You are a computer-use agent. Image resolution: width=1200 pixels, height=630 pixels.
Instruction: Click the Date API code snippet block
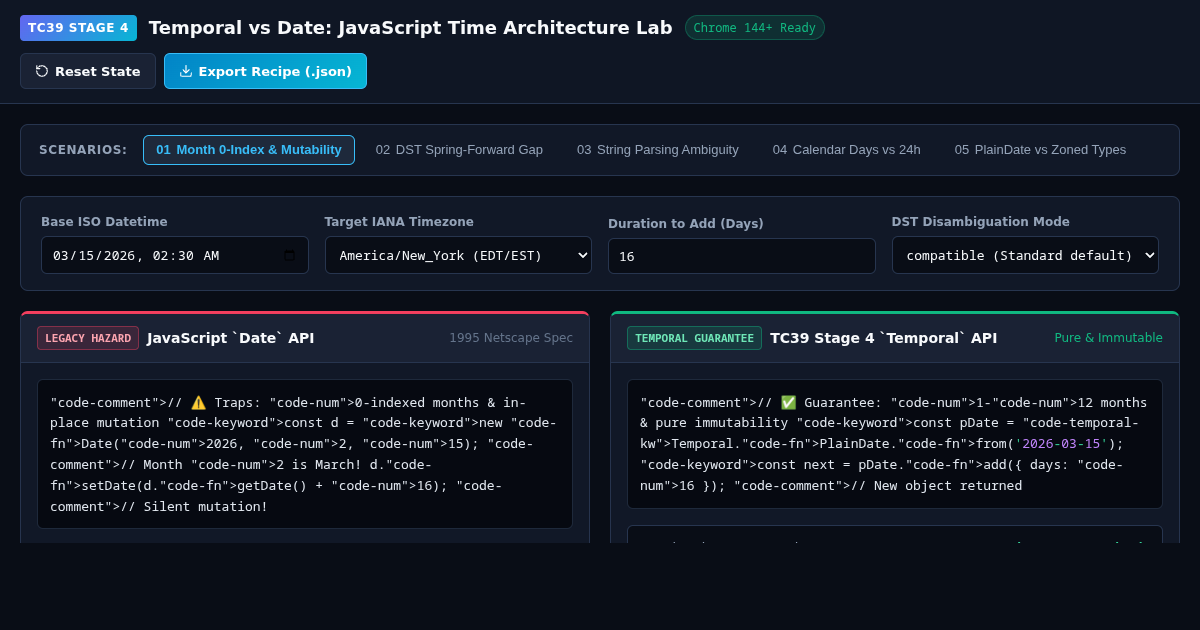click(305, 454)
